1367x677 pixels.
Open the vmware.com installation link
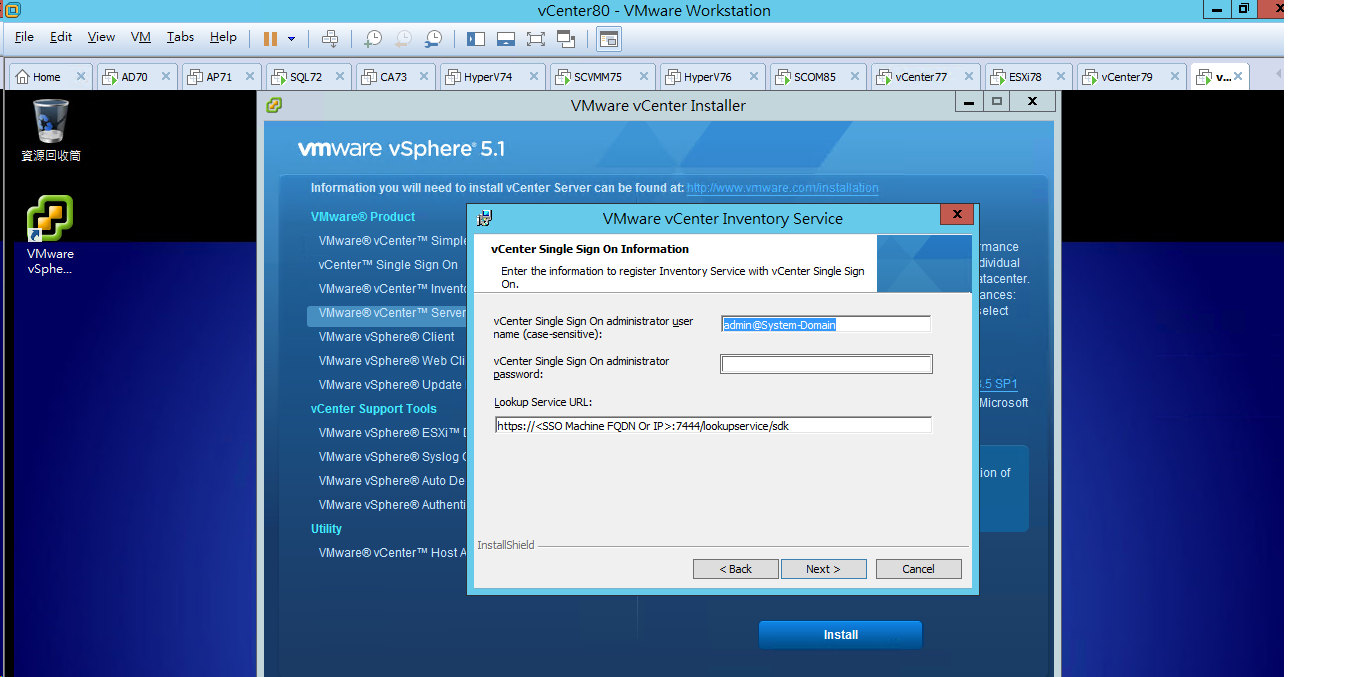click(782, 188)
